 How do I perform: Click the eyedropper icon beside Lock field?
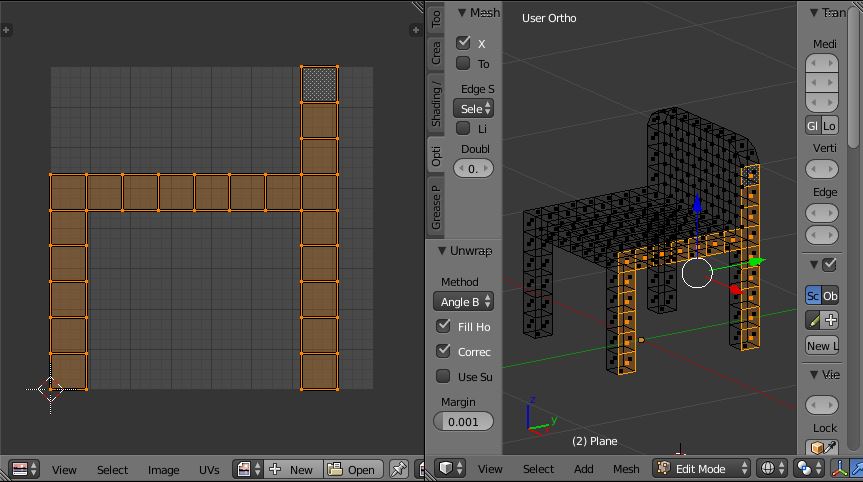[x=831, y=447]
